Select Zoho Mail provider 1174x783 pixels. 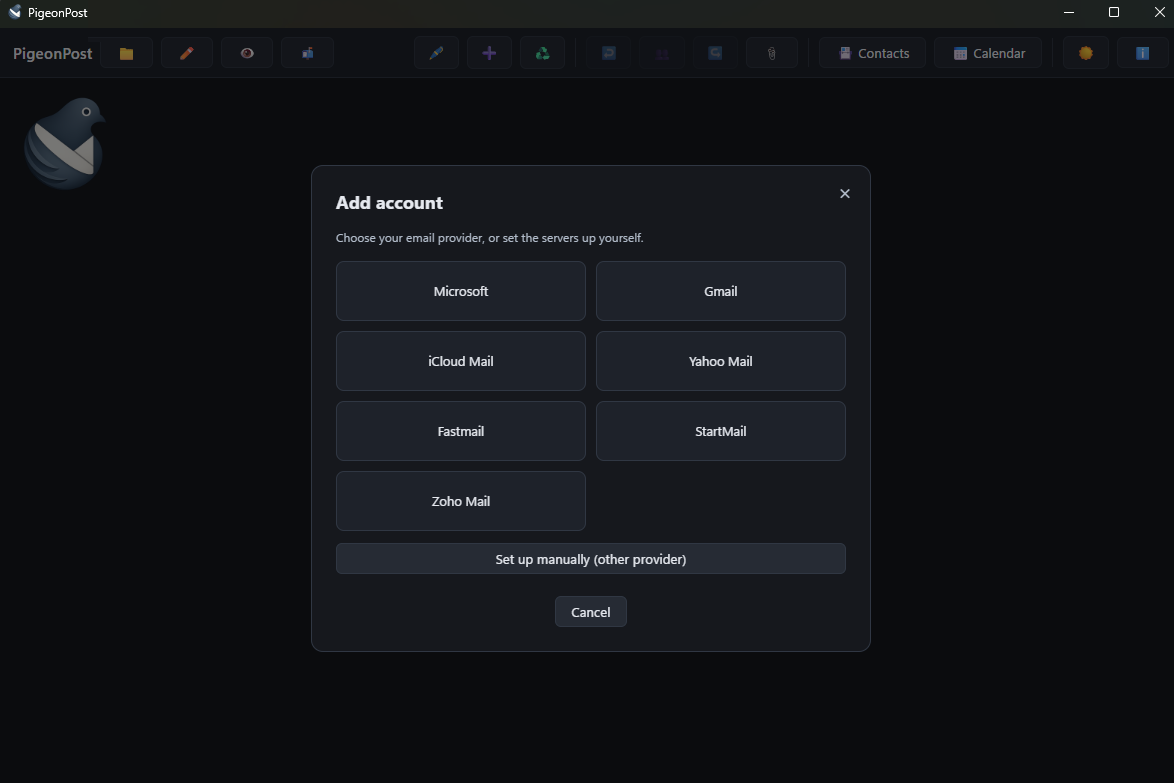coord(460,501)
